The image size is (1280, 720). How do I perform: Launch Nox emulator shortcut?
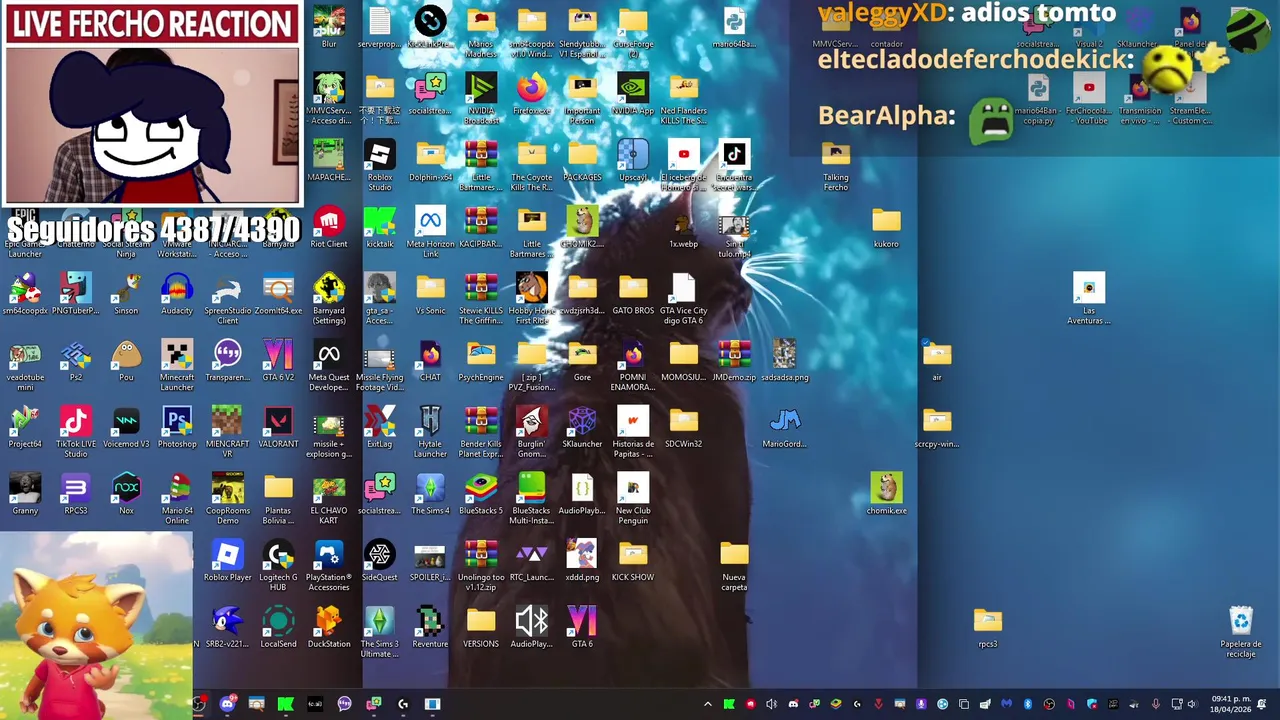(126, 494)
